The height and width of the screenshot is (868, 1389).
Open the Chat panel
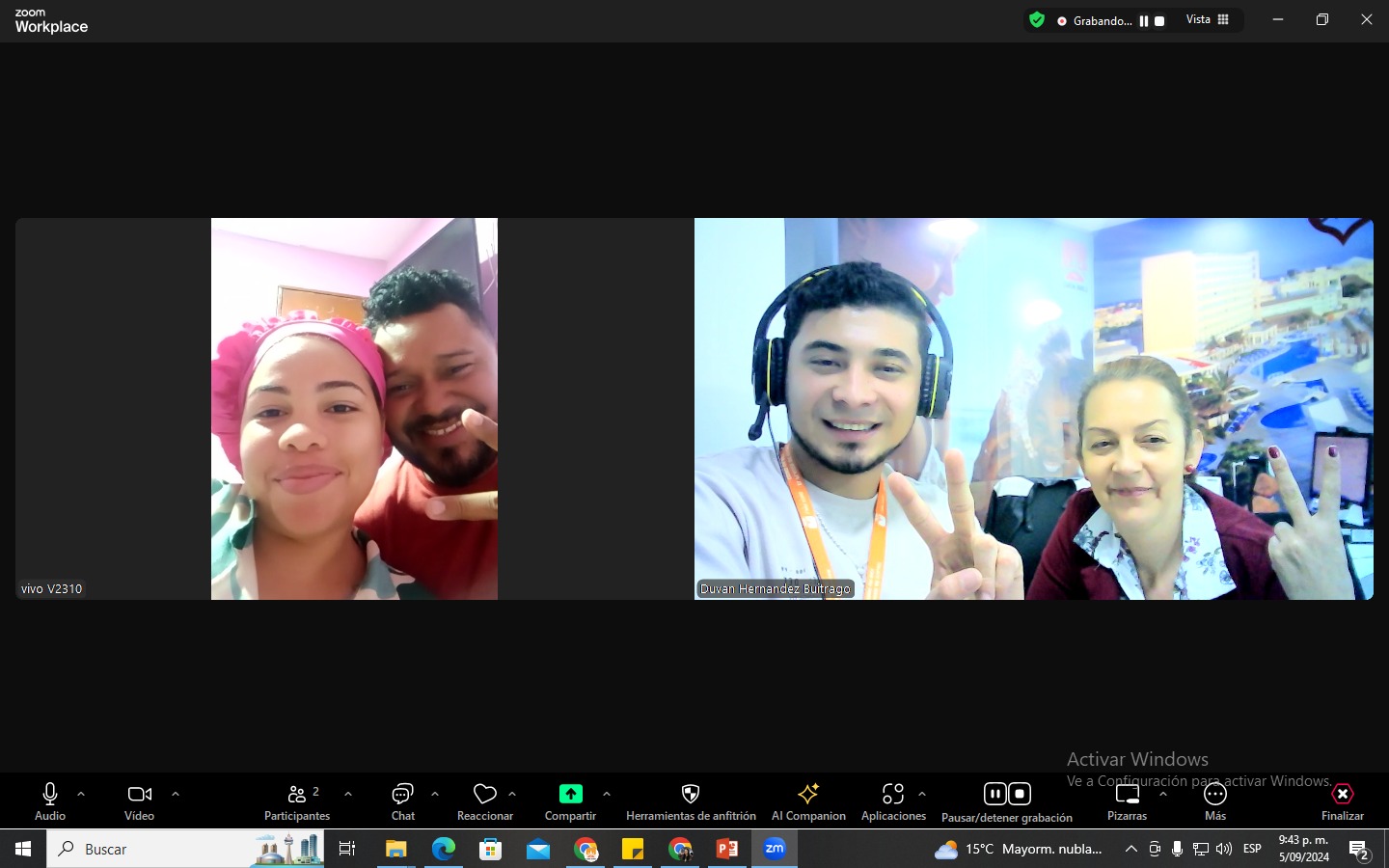402,800
